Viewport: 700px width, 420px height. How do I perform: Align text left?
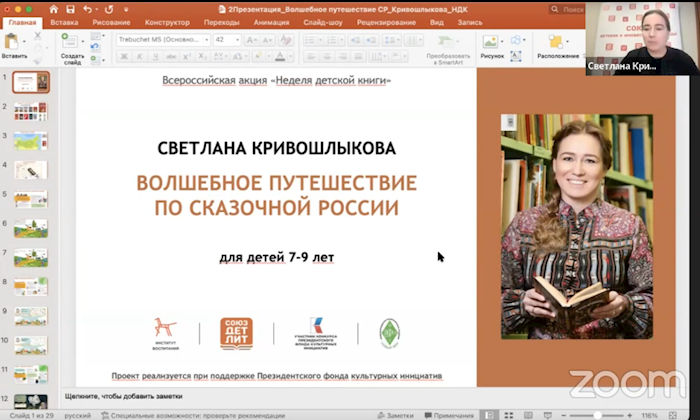coord(311,57)
